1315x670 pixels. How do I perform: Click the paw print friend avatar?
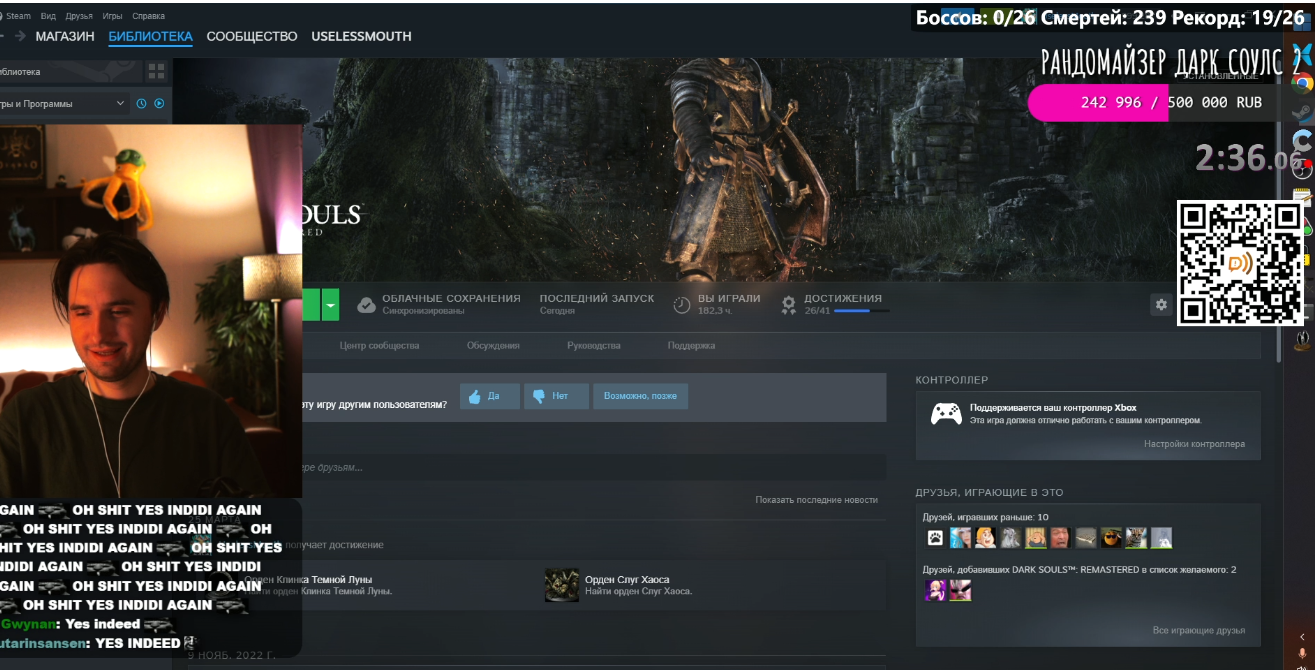coord(935,538)
